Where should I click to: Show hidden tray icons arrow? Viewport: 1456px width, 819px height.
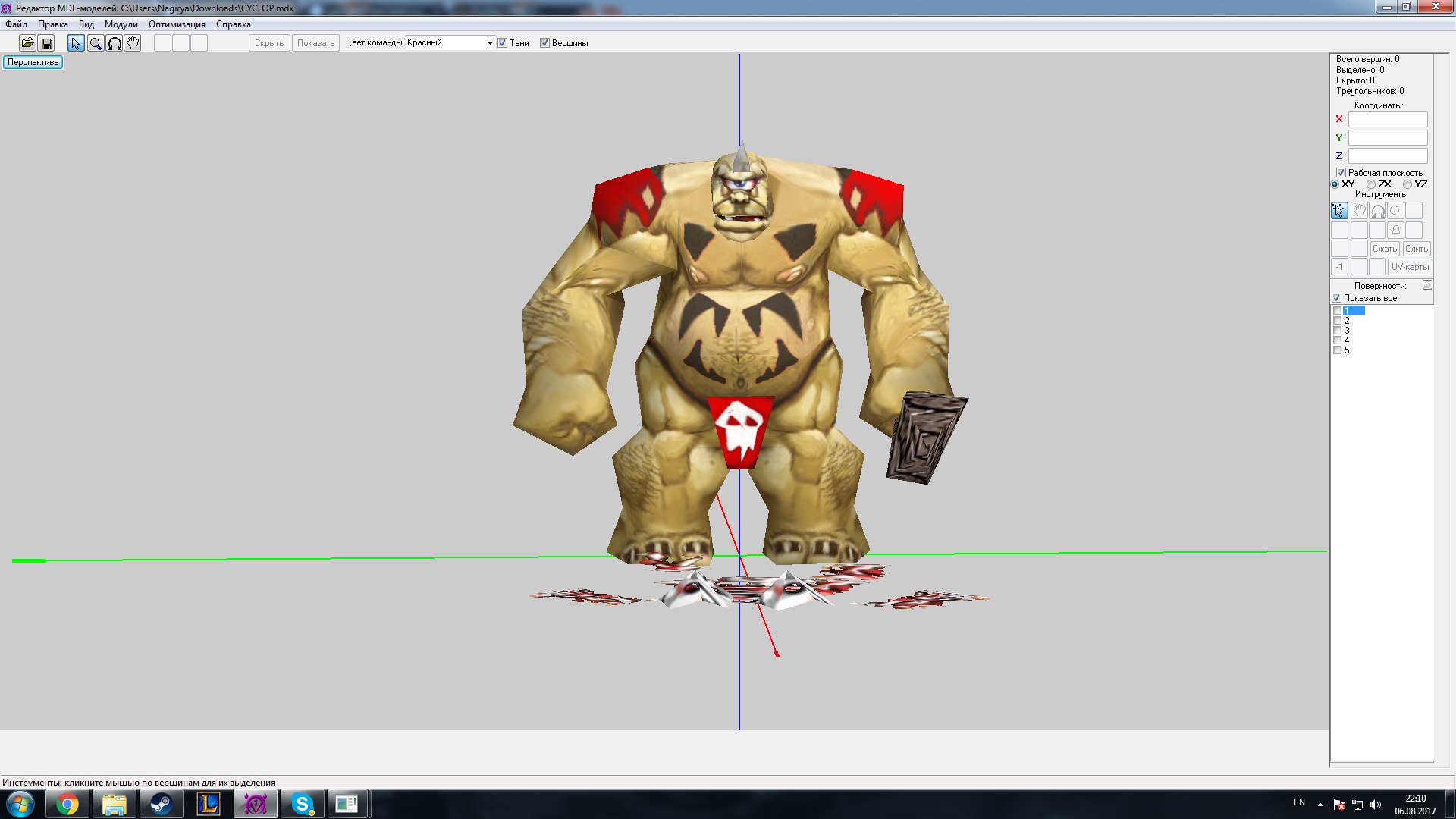pyautogui.click(x=1320, y=805)
